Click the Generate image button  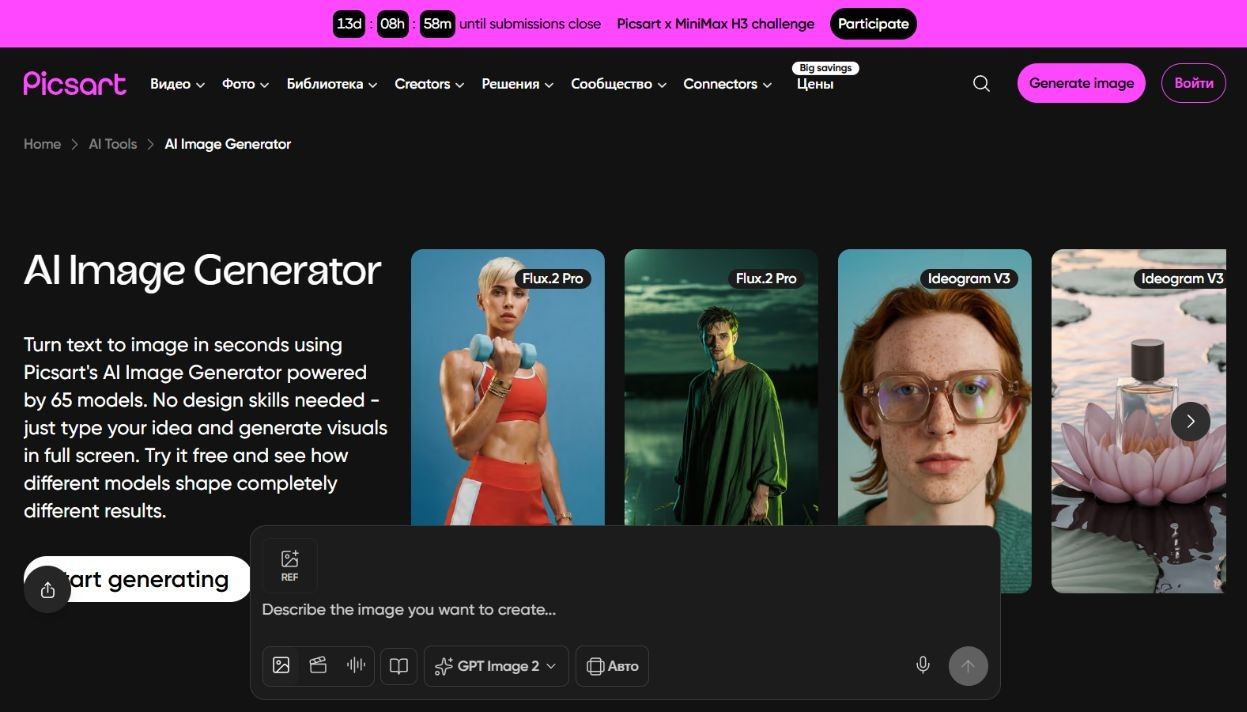(x=1081, y=83)
